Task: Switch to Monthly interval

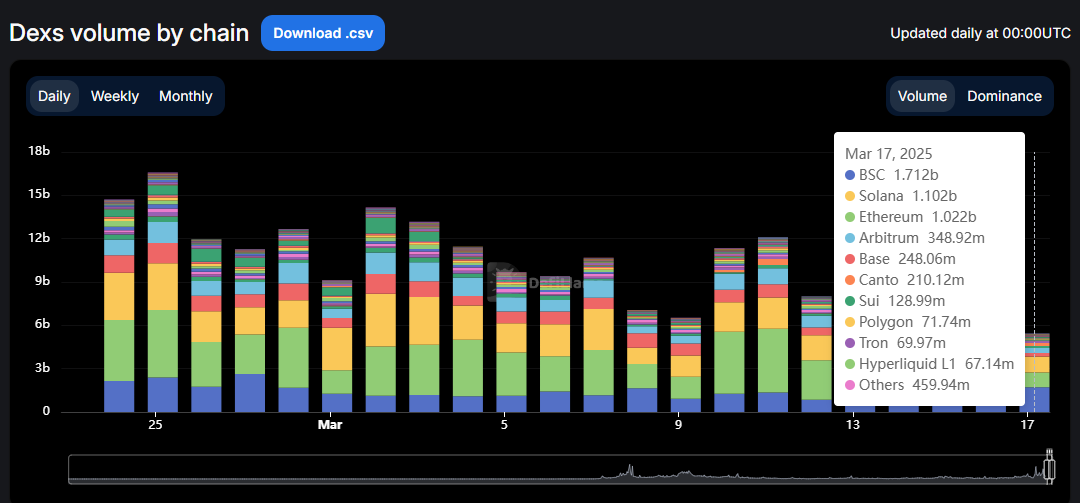Action: [186, 96]
